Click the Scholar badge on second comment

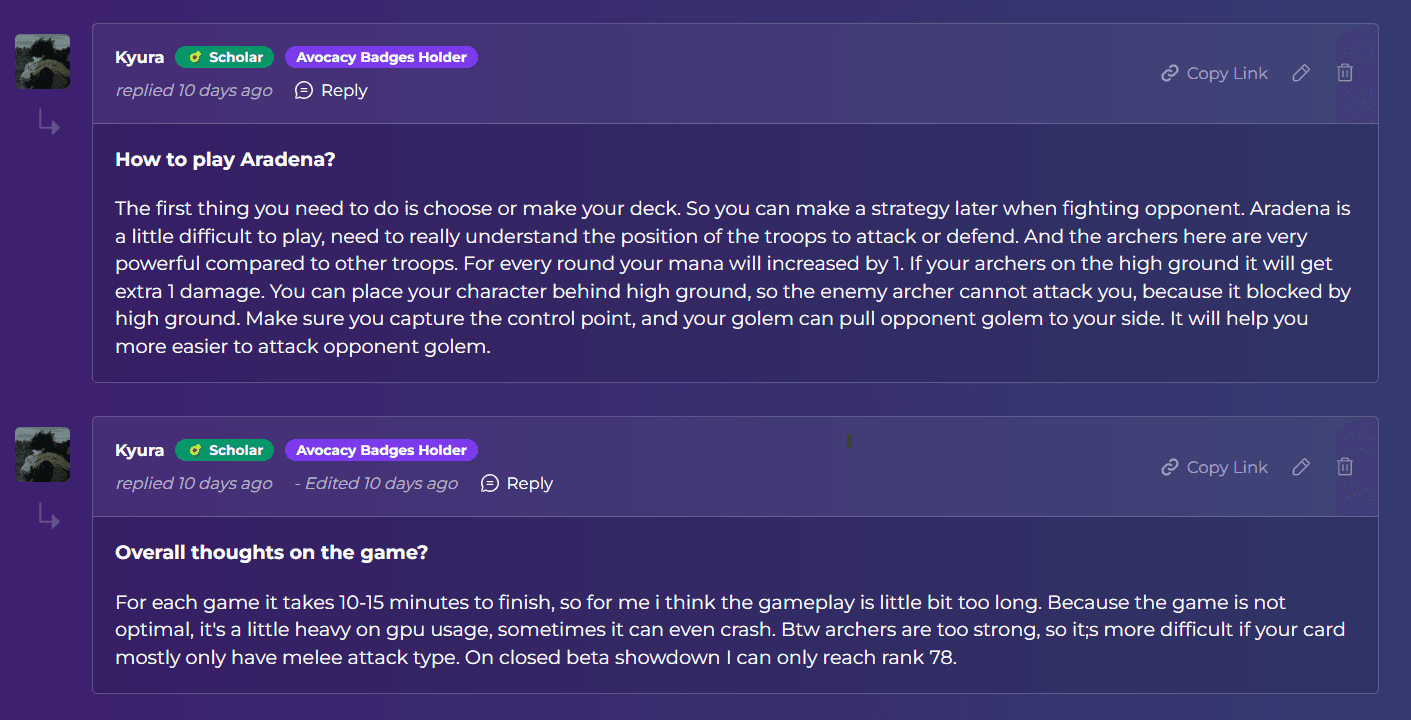coord(225,450)
